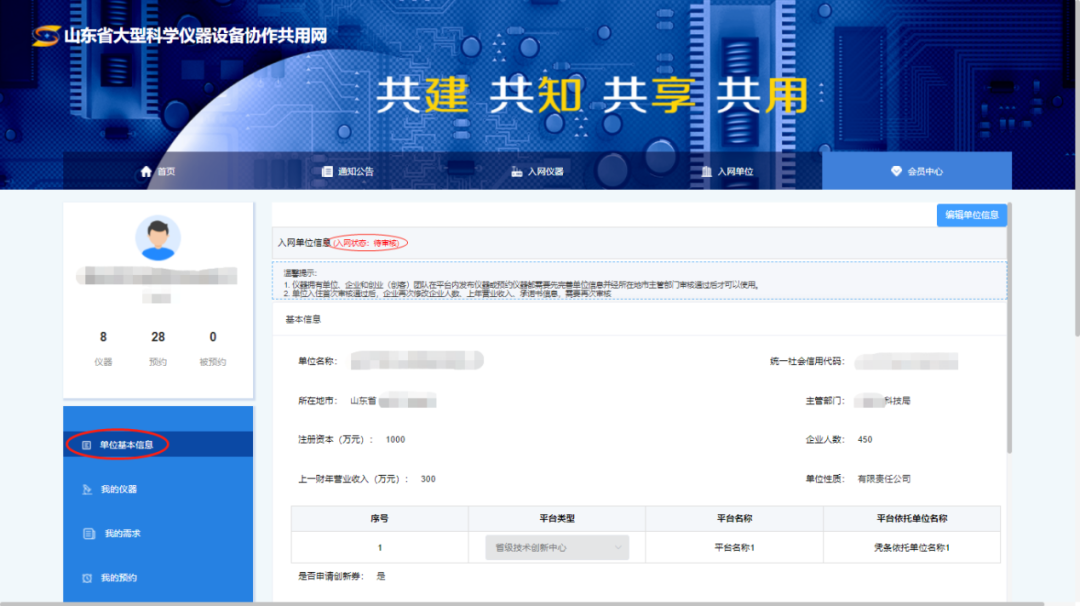
Task: Open the 通知公告 tab
Action: 355,171
